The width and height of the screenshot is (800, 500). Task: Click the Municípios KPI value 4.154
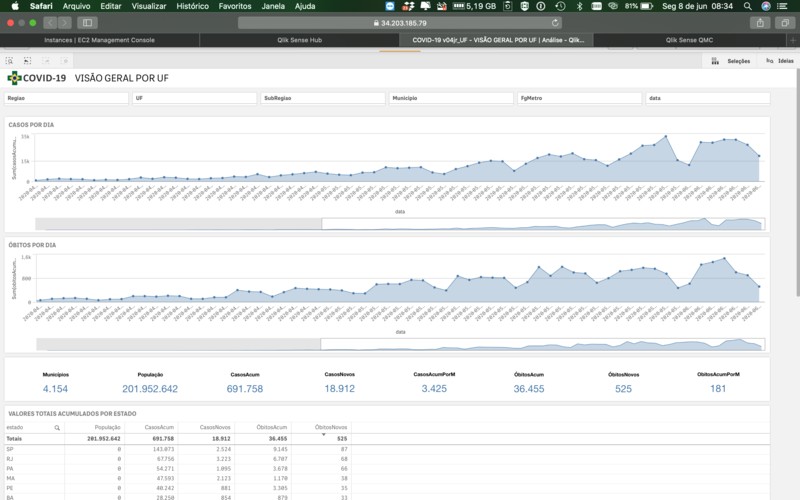55,389
